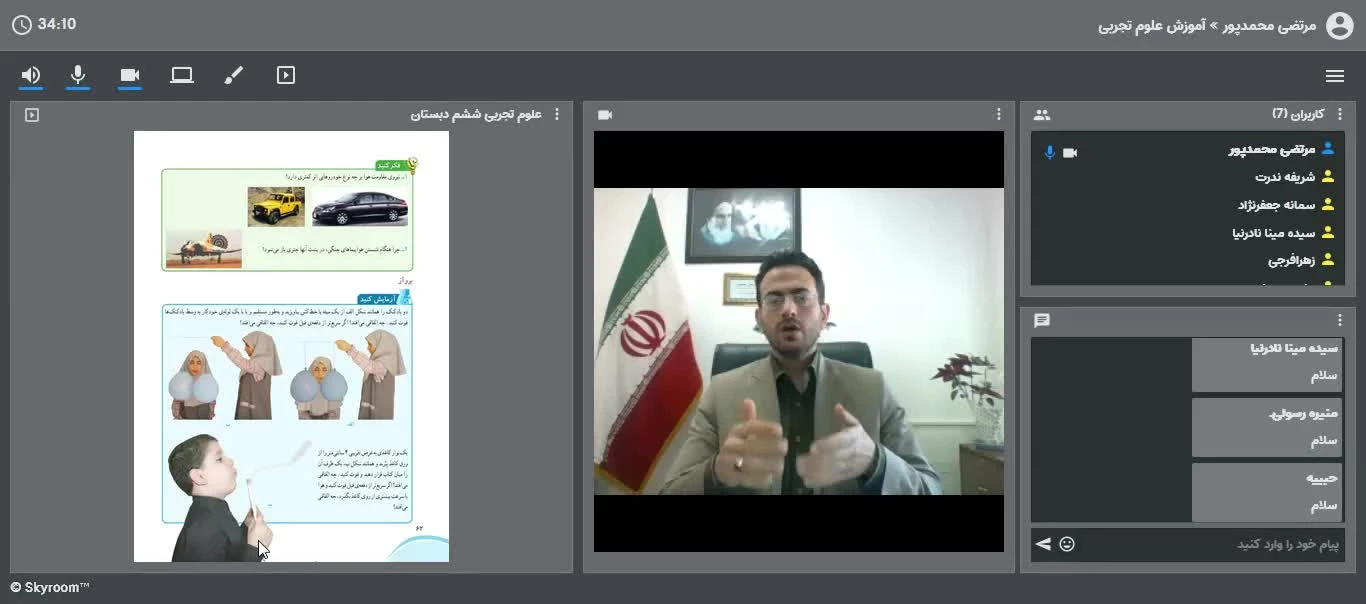
Task: Click the send message arrow icon
Action: click(1043, 544)
